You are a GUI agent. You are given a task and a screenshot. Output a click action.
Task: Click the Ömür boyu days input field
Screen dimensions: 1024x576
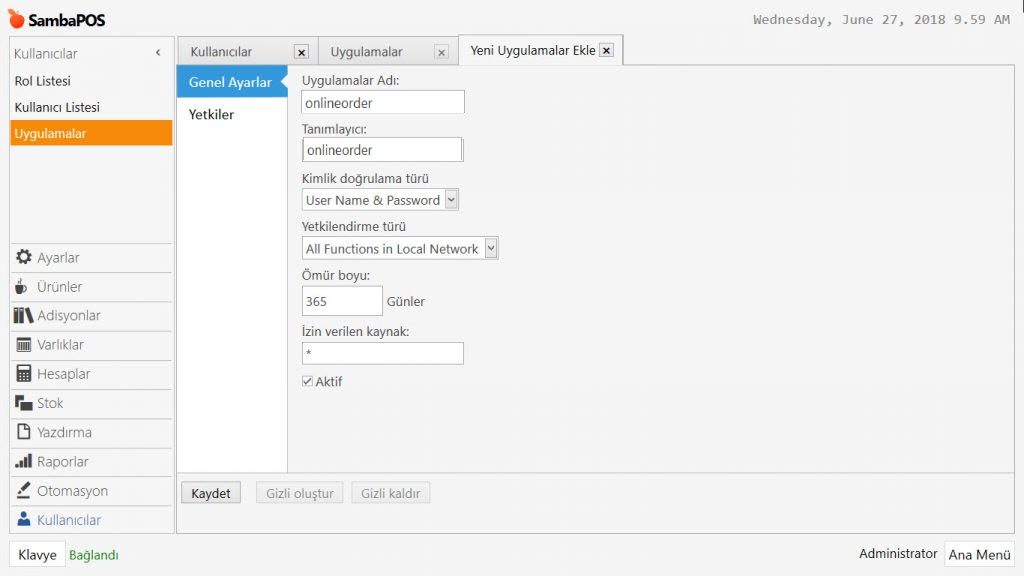(x=341, y=301)
